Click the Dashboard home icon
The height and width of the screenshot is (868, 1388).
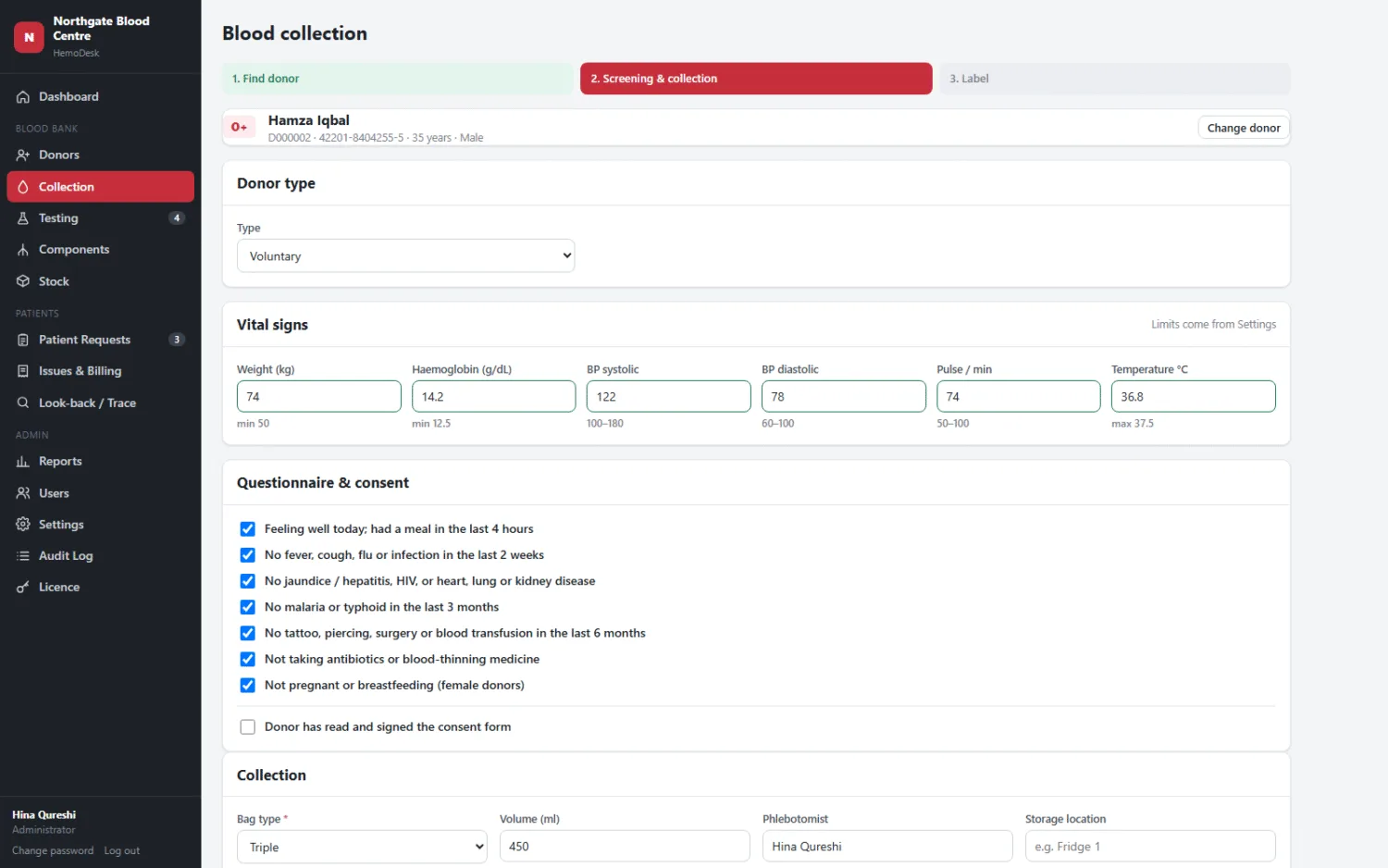coord(23,97)
